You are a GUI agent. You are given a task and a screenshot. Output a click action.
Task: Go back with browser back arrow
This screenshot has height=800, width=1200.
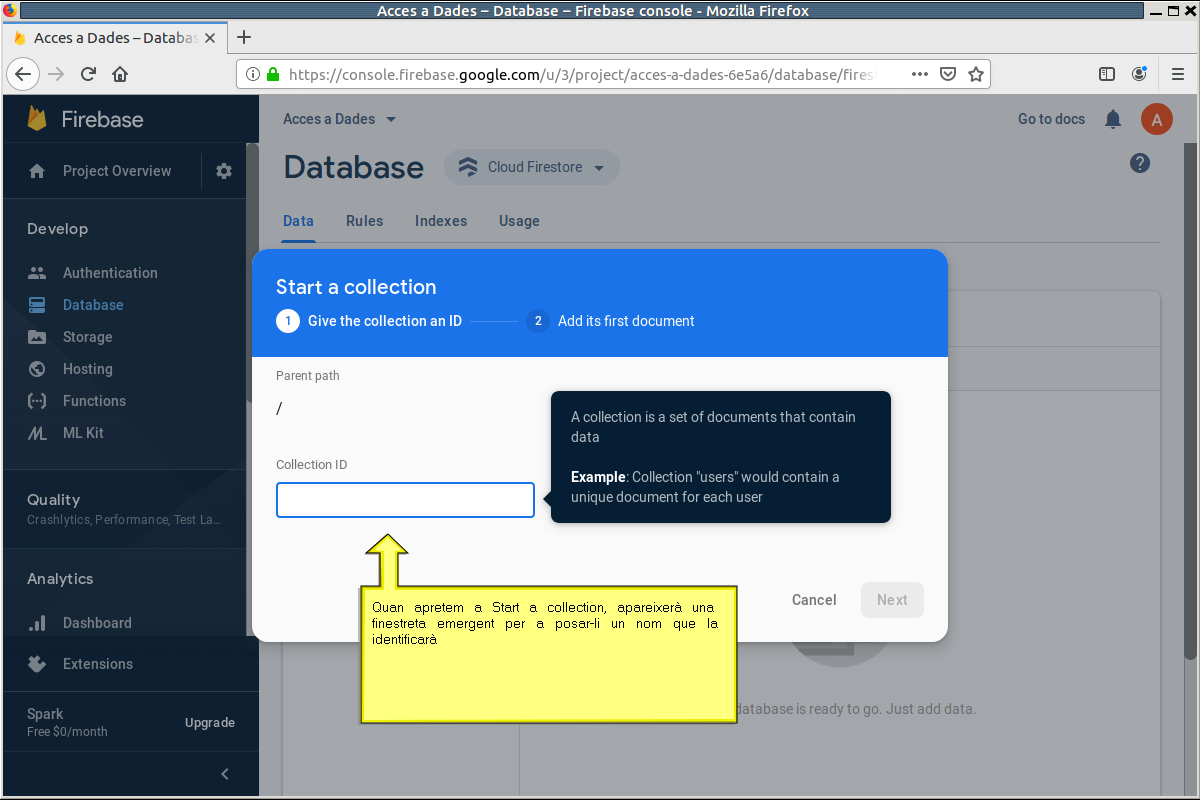click(x=24, y=74)
